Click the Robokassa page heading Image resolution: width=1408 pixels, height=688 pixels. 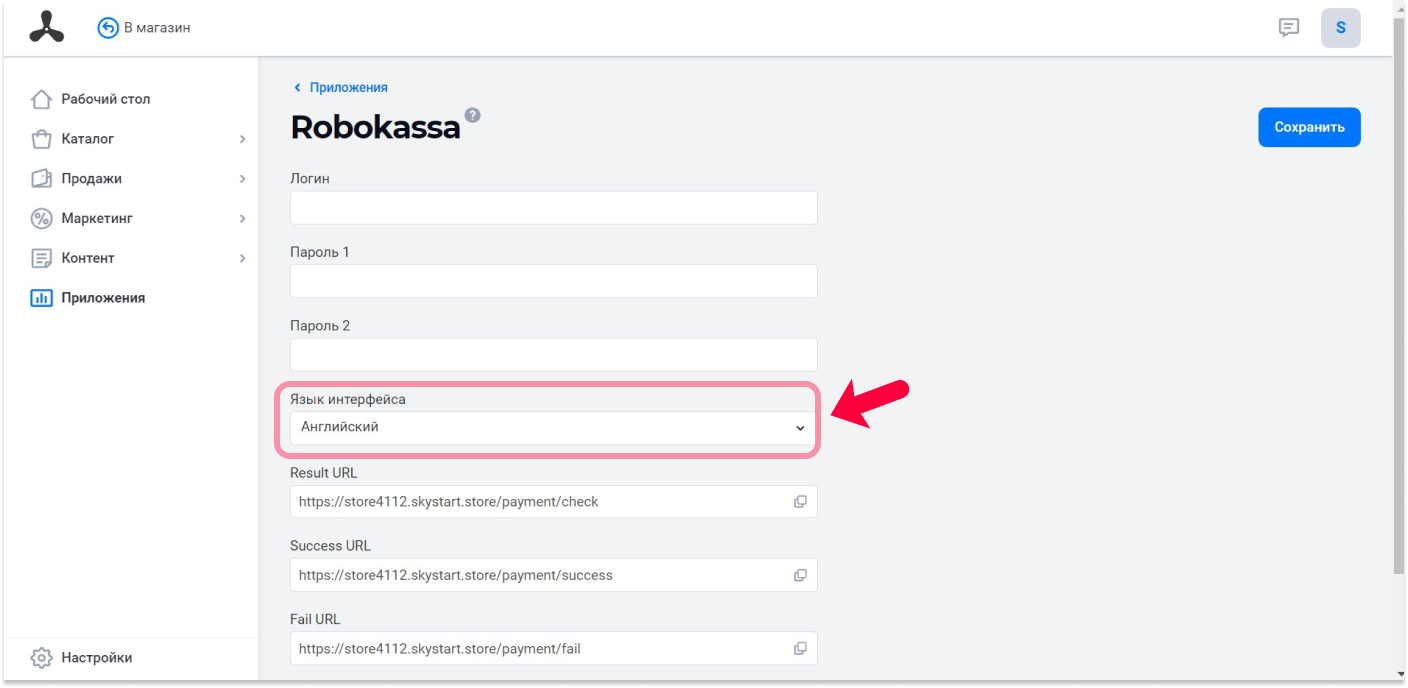375,127
